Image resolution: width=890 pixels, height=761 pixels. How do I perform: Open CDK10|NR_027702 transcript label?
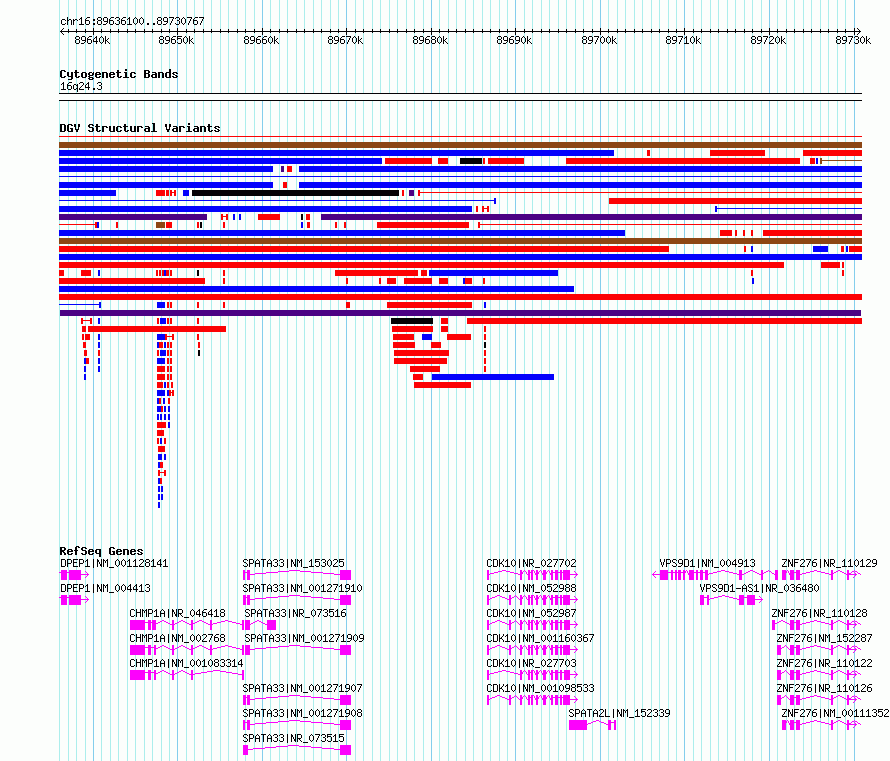[531, 564]
